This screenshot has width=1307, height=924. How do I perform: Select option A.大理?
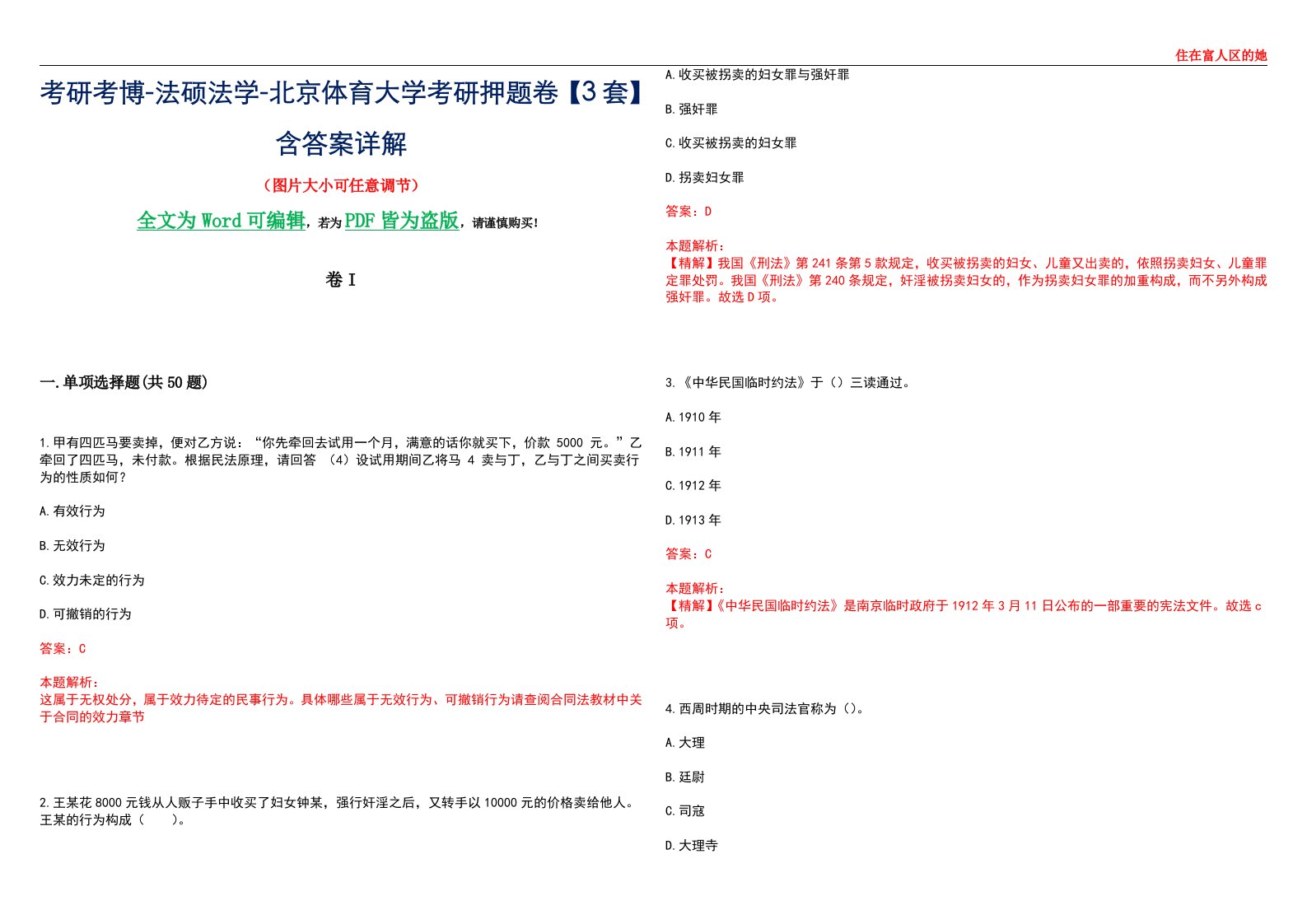point(684,743)
